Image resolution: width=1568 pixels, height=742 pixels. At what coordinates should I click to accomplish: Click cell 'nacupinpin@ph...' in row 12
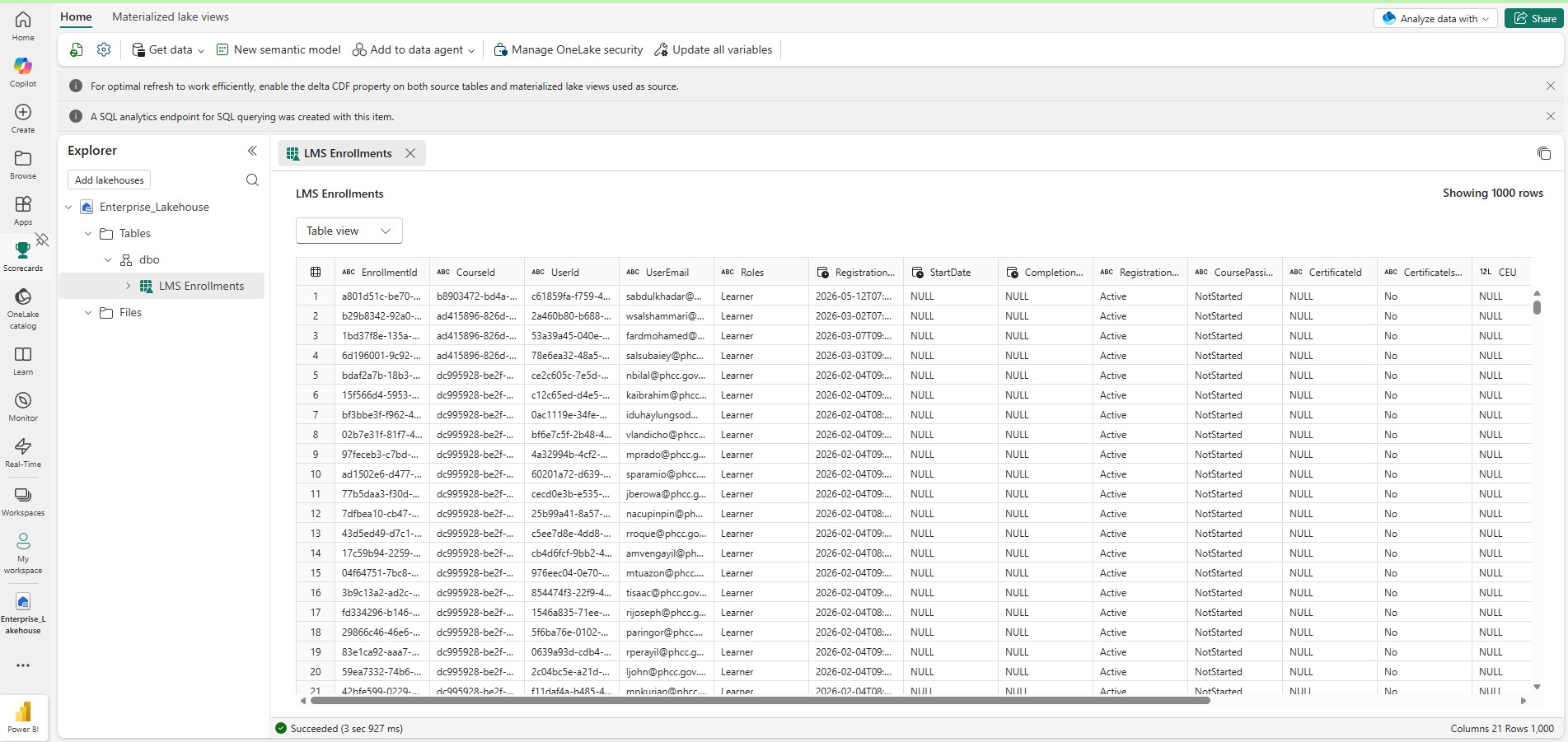click(x=667, y=514)
